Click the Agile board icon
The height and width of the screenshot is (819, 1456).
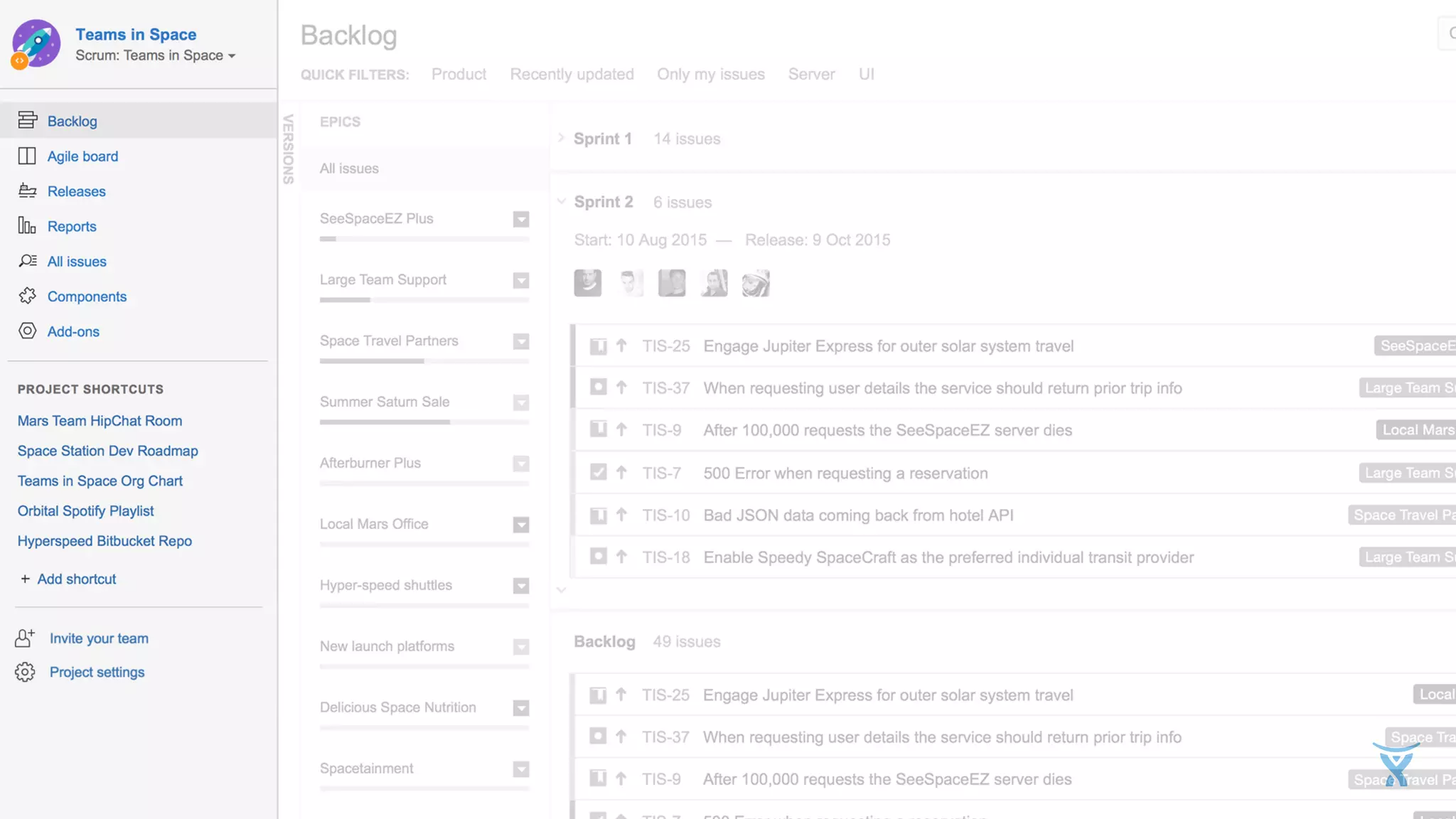(27, 156)
